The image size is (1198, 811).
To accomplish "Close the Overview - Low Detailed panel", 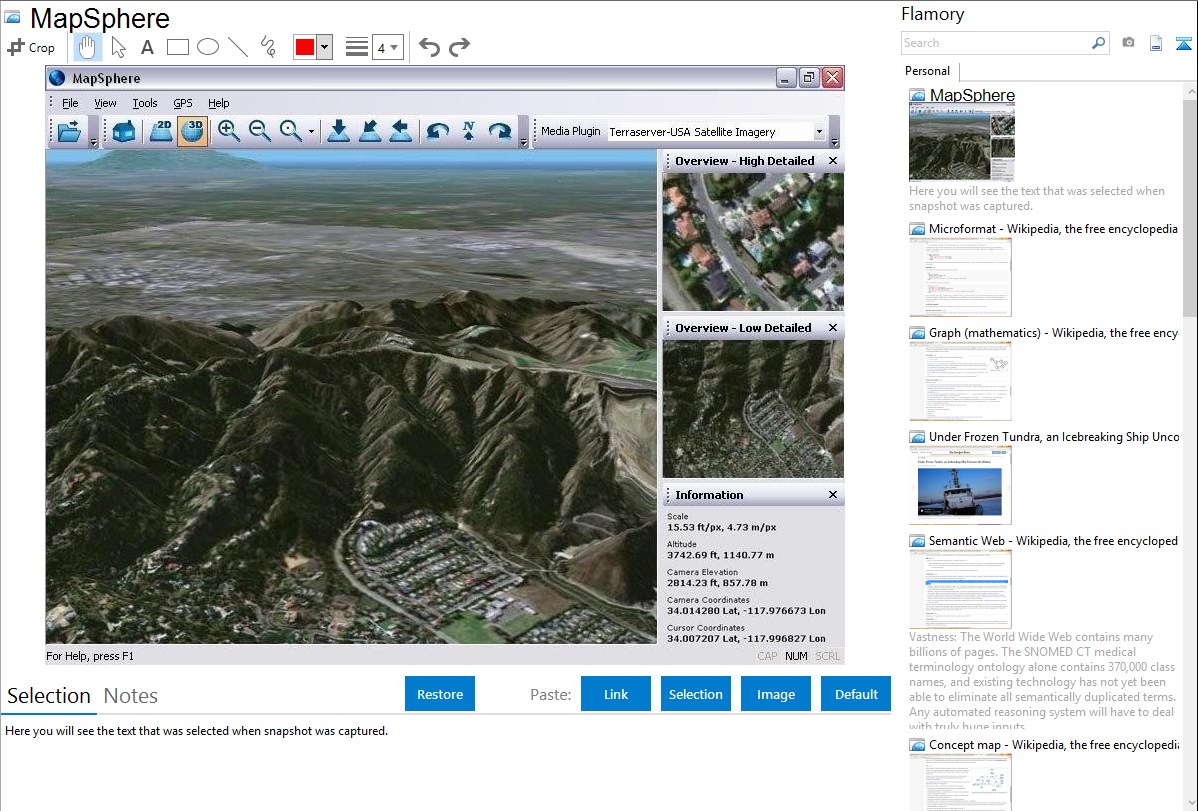I will pos(833,328).
